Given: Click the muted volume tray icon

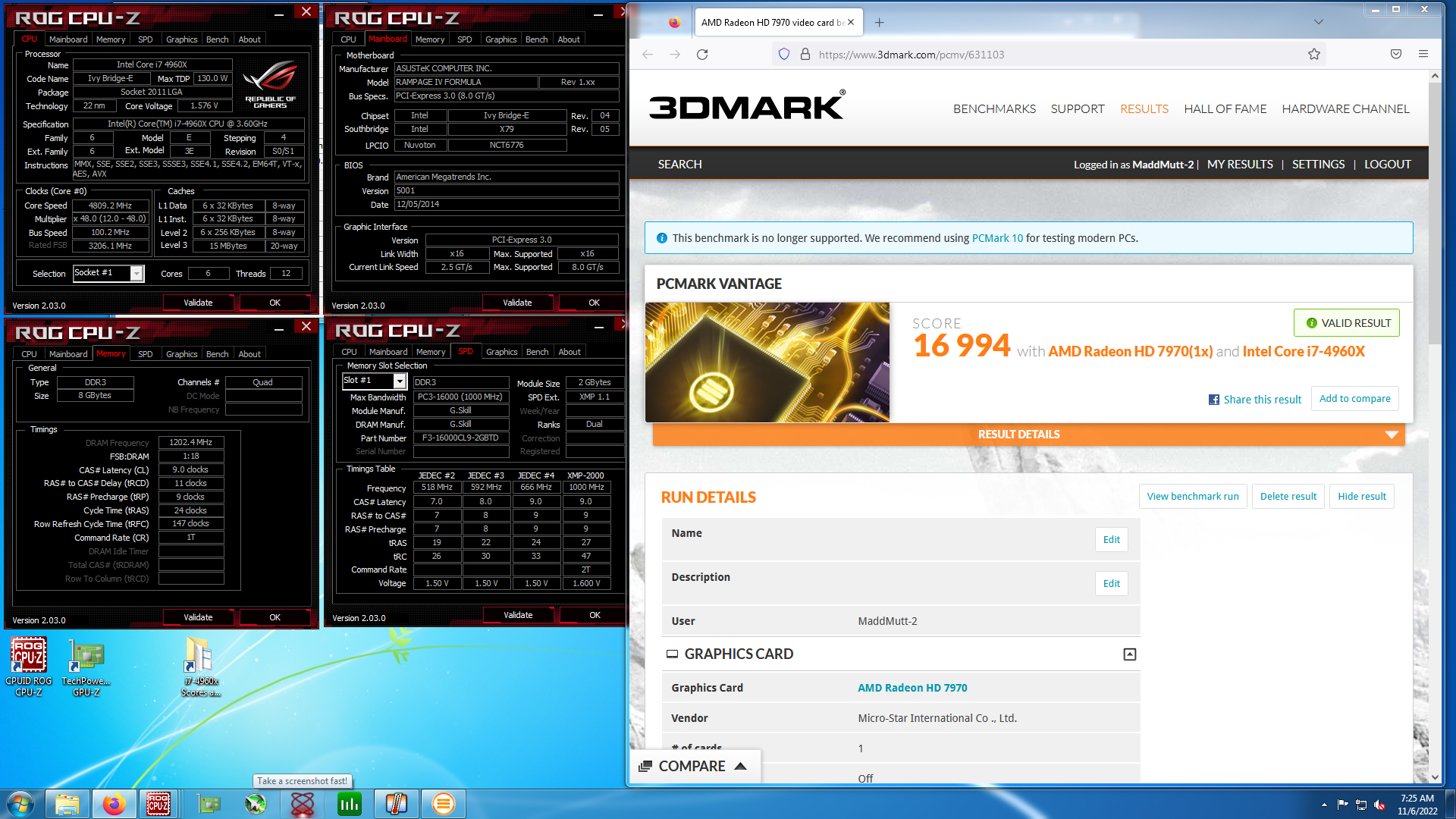Looking at the screenshot, I should click(1379, 805).
